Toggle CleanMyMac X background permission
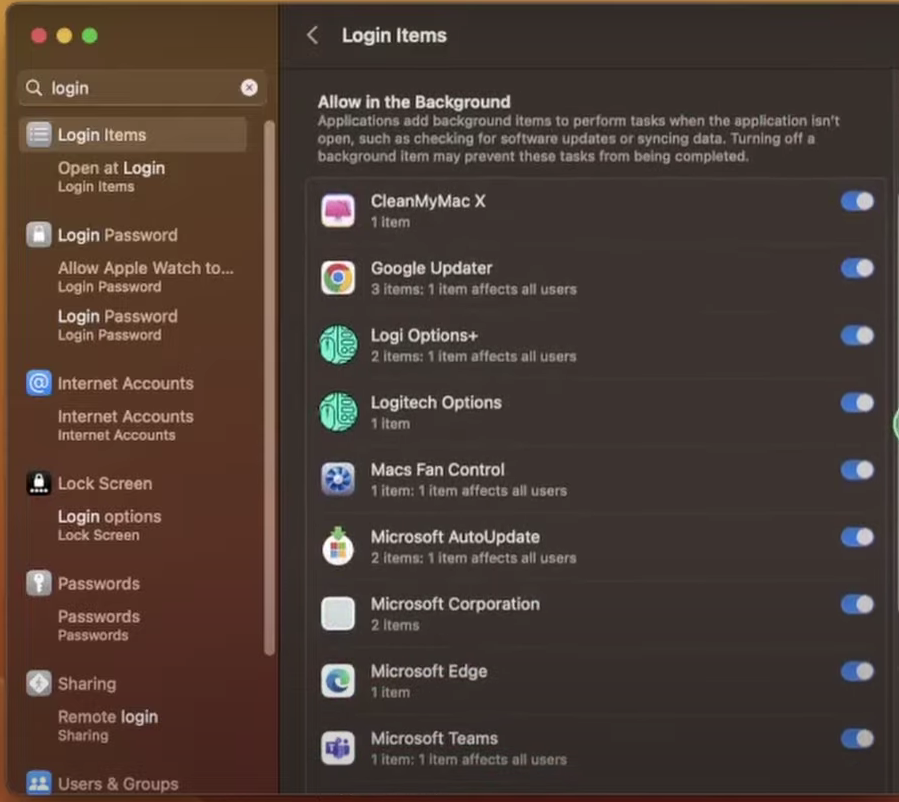 coord(857,201)
